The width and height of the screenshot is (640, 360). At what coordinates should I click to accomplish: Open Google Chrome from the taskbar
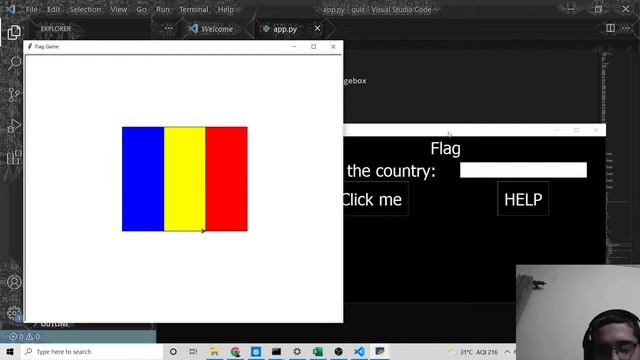235,351
